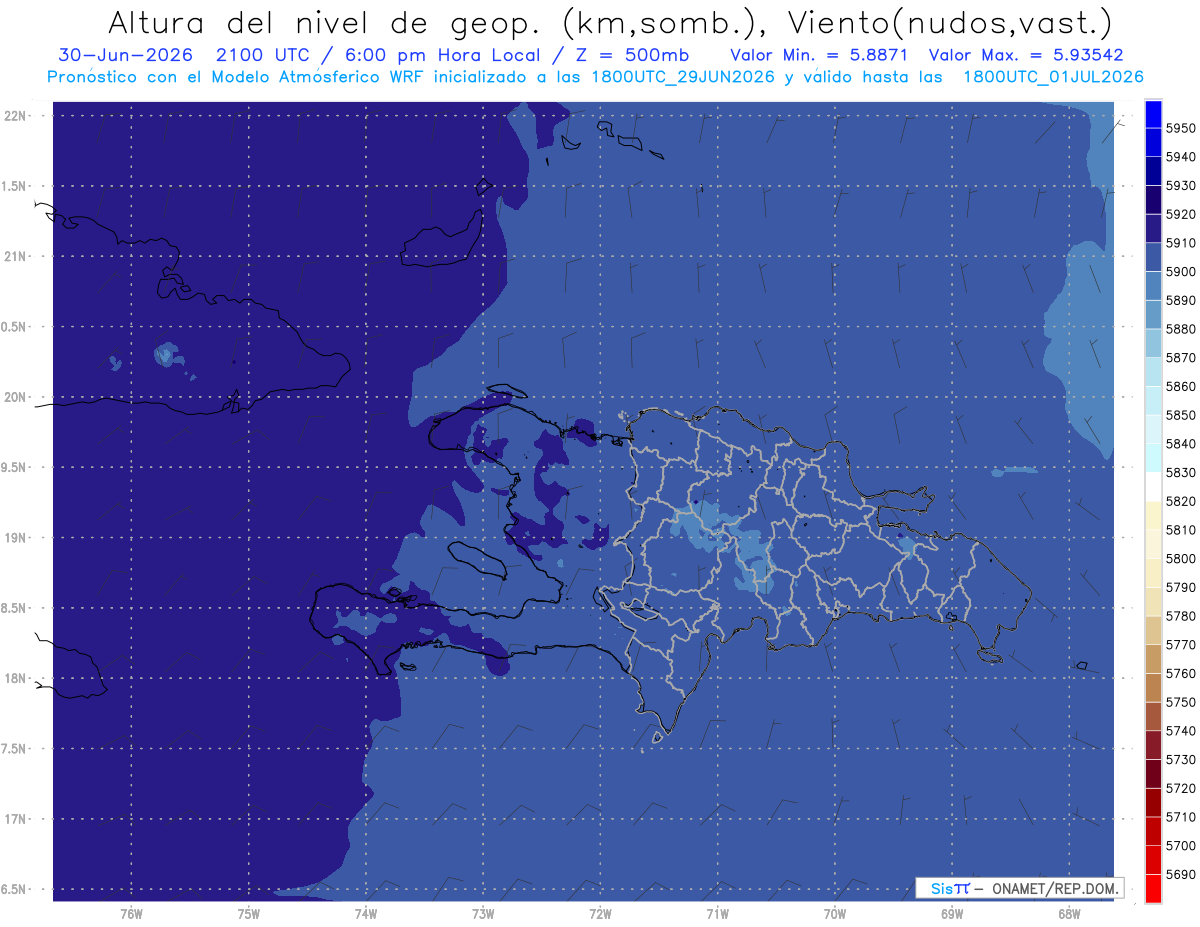Click the '74W' longitude label
This screenshot has width=1200, height=927.
365,914
